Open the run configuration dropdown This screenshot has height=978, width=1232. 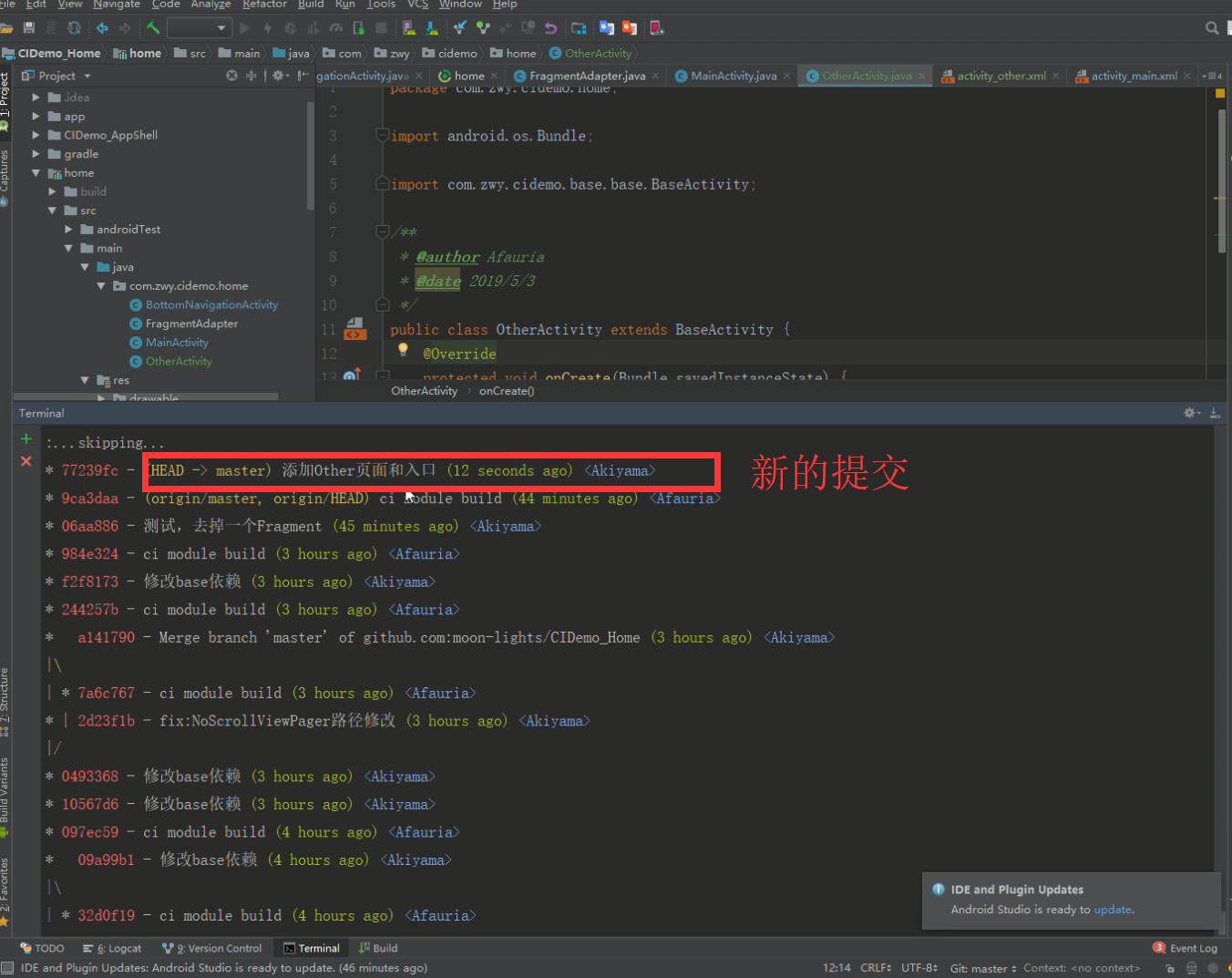click(x=199, y=28)
